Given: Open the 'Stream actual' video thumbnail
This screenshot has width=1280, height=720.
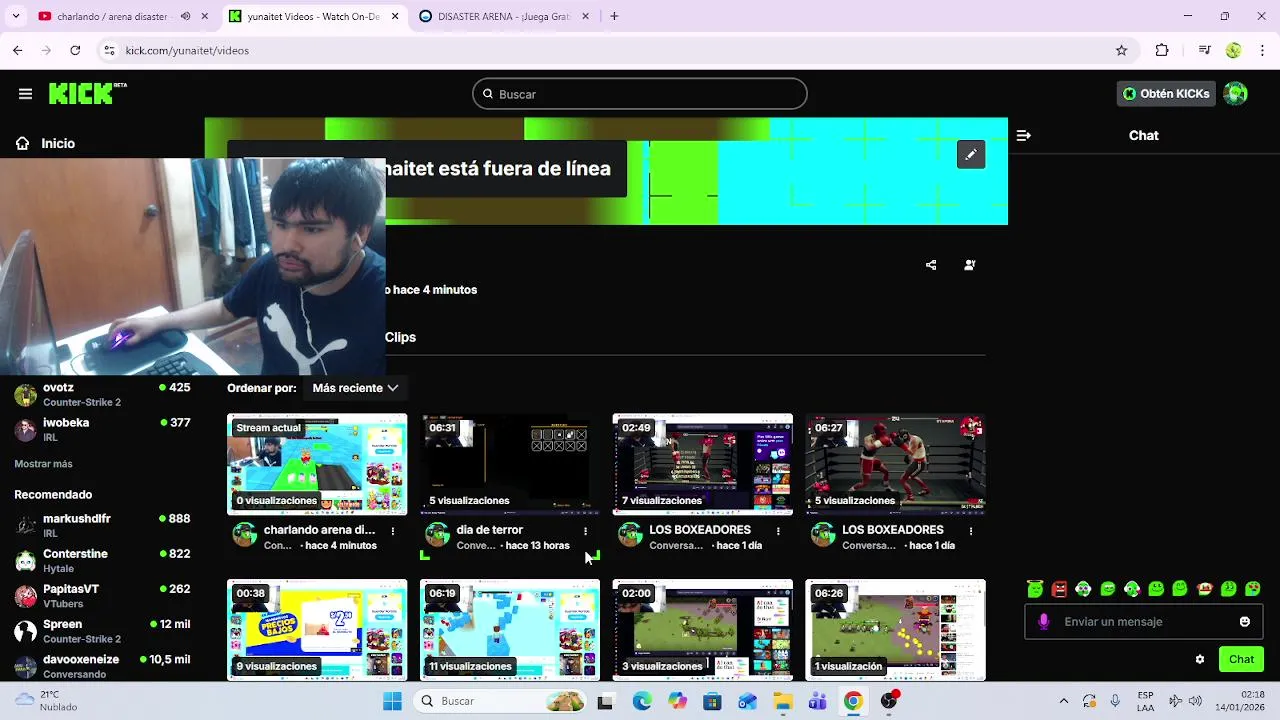Looking at the screenshot, I should pos(317,464).
